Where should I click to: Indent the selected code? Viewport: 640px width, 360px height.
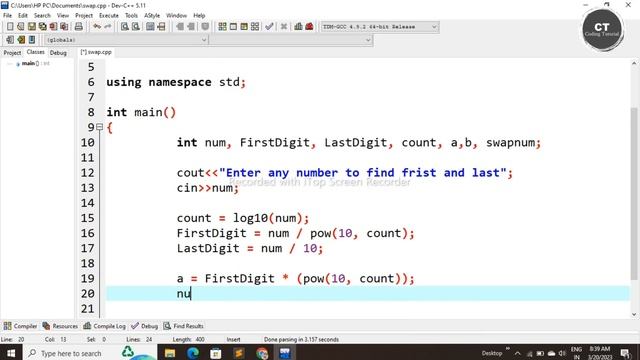180,27
